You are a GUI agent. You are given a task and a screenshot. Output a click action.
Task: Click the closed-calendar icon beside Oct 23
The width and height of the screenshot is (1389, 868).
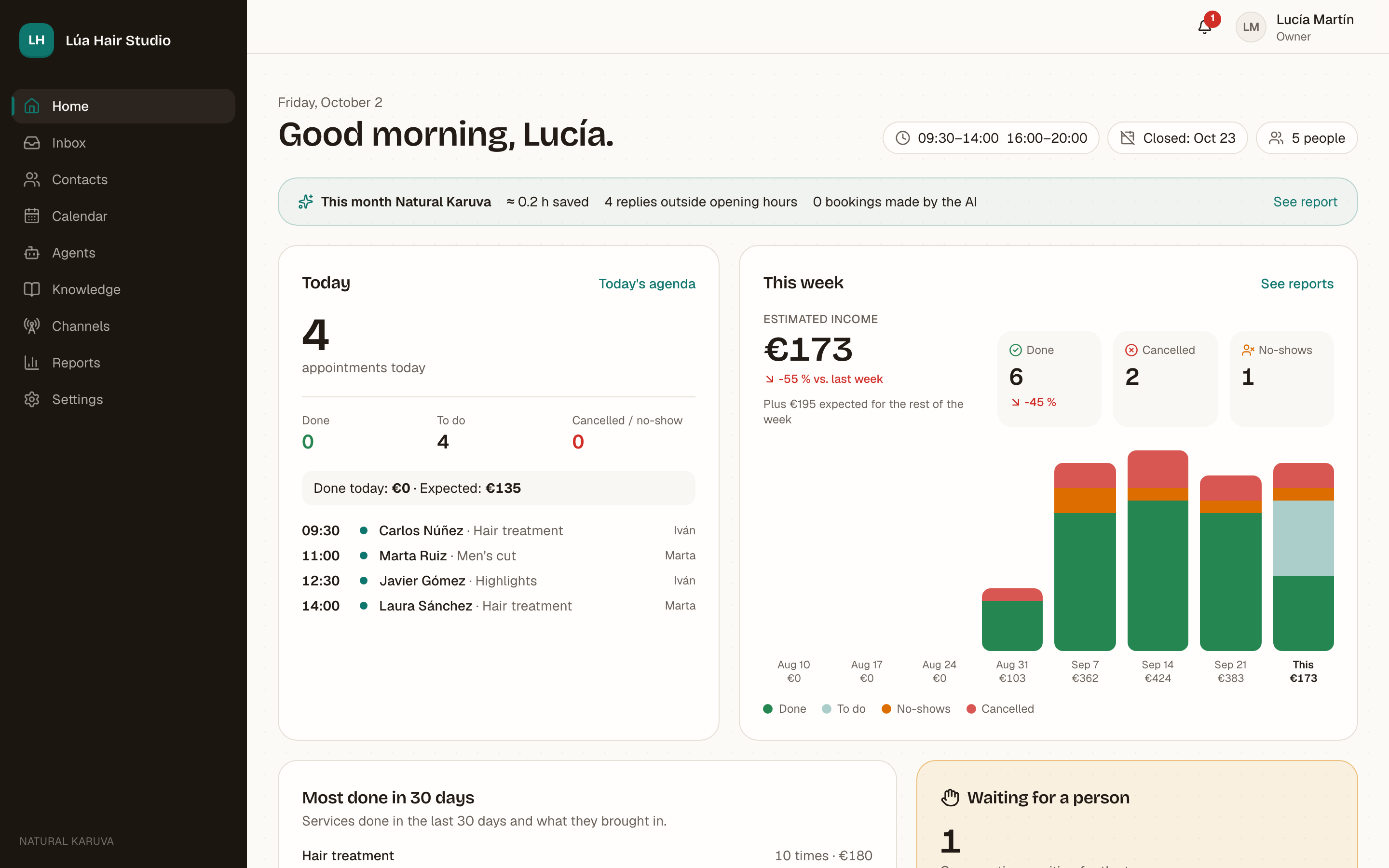1128,138
